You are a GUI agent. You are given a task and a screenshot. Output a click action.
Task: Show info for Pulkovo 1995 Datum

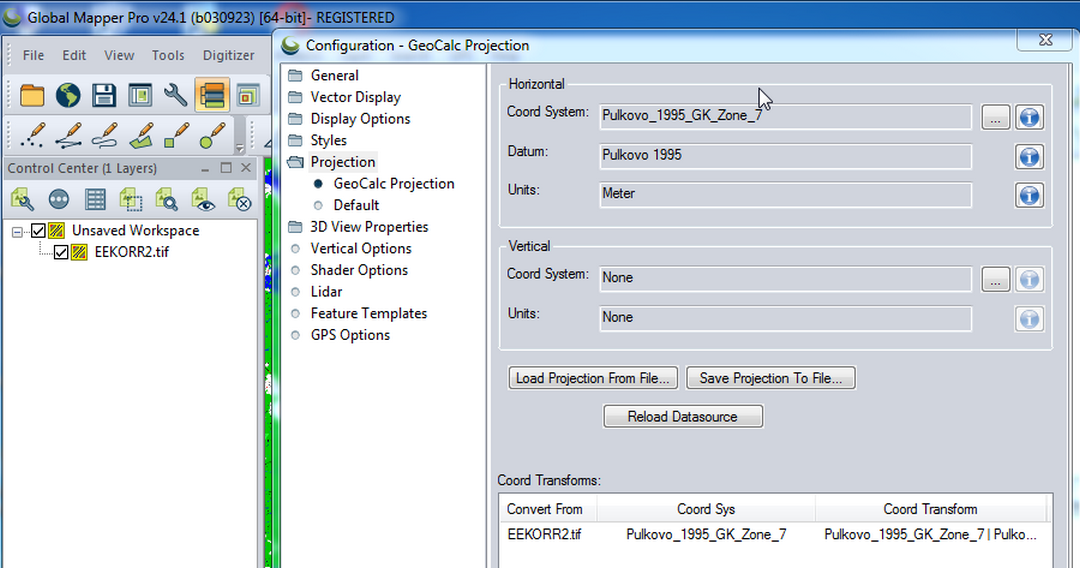(1029, 157)
